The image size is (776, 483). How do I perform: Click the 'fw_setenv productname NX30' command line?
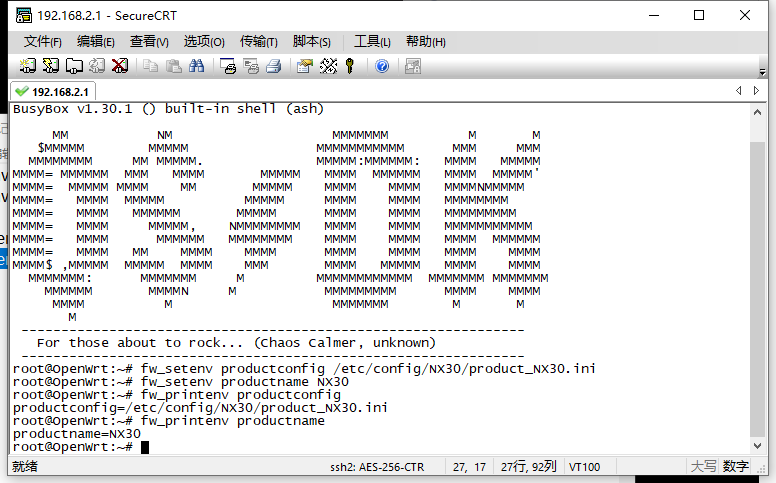[x=181, y=382]
